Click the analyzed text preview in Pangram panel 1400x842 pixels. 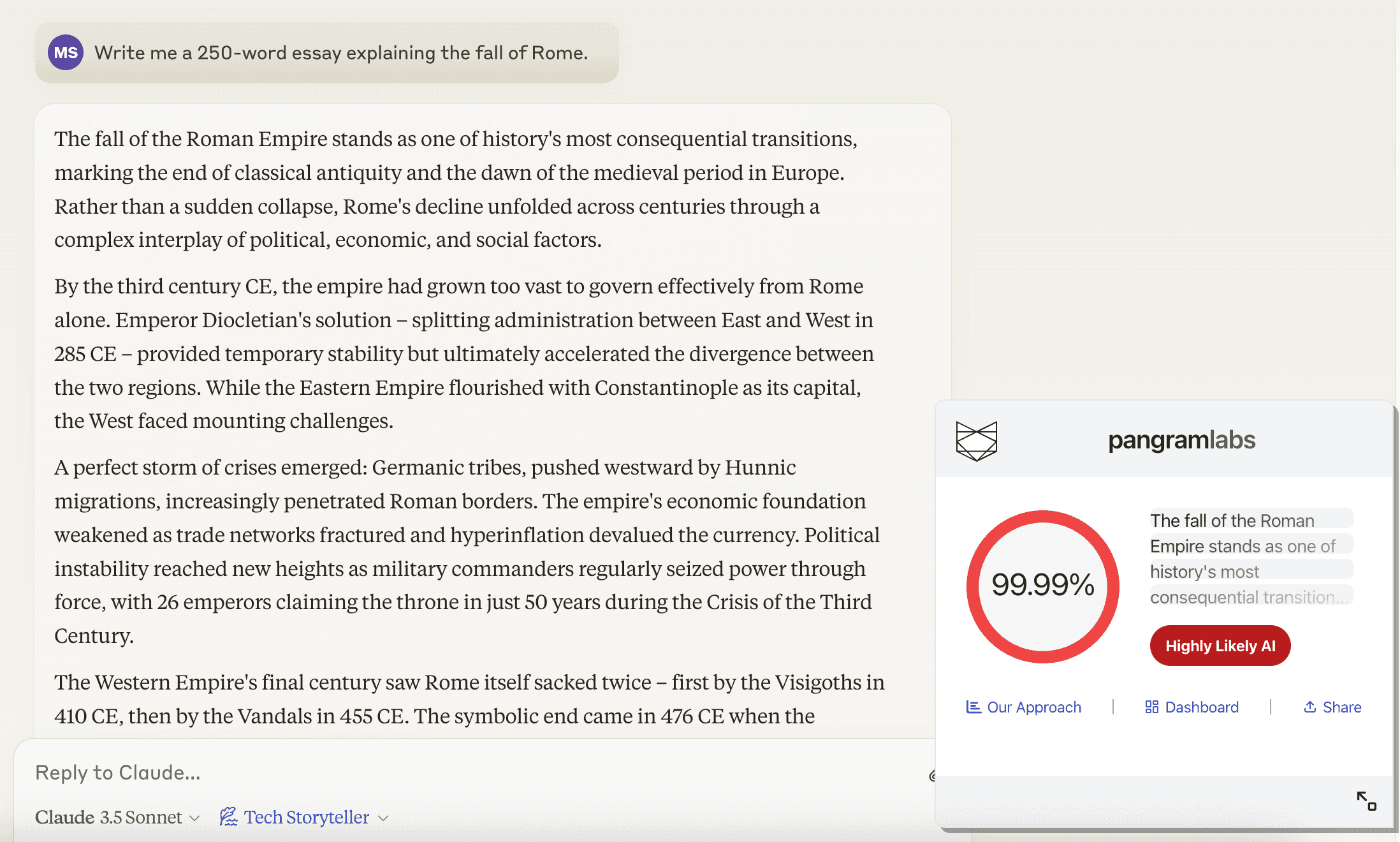click(1250, 559)
